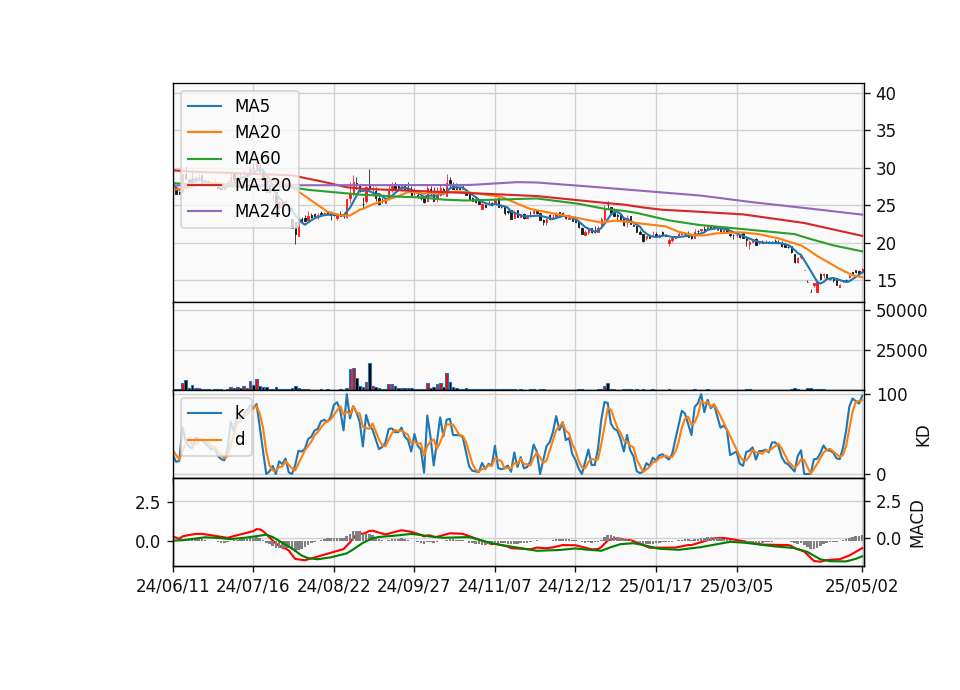Click the blue MA5 line sample in legend
The image size is (960, 690).
pyautogui.click(x=204, y=106)
